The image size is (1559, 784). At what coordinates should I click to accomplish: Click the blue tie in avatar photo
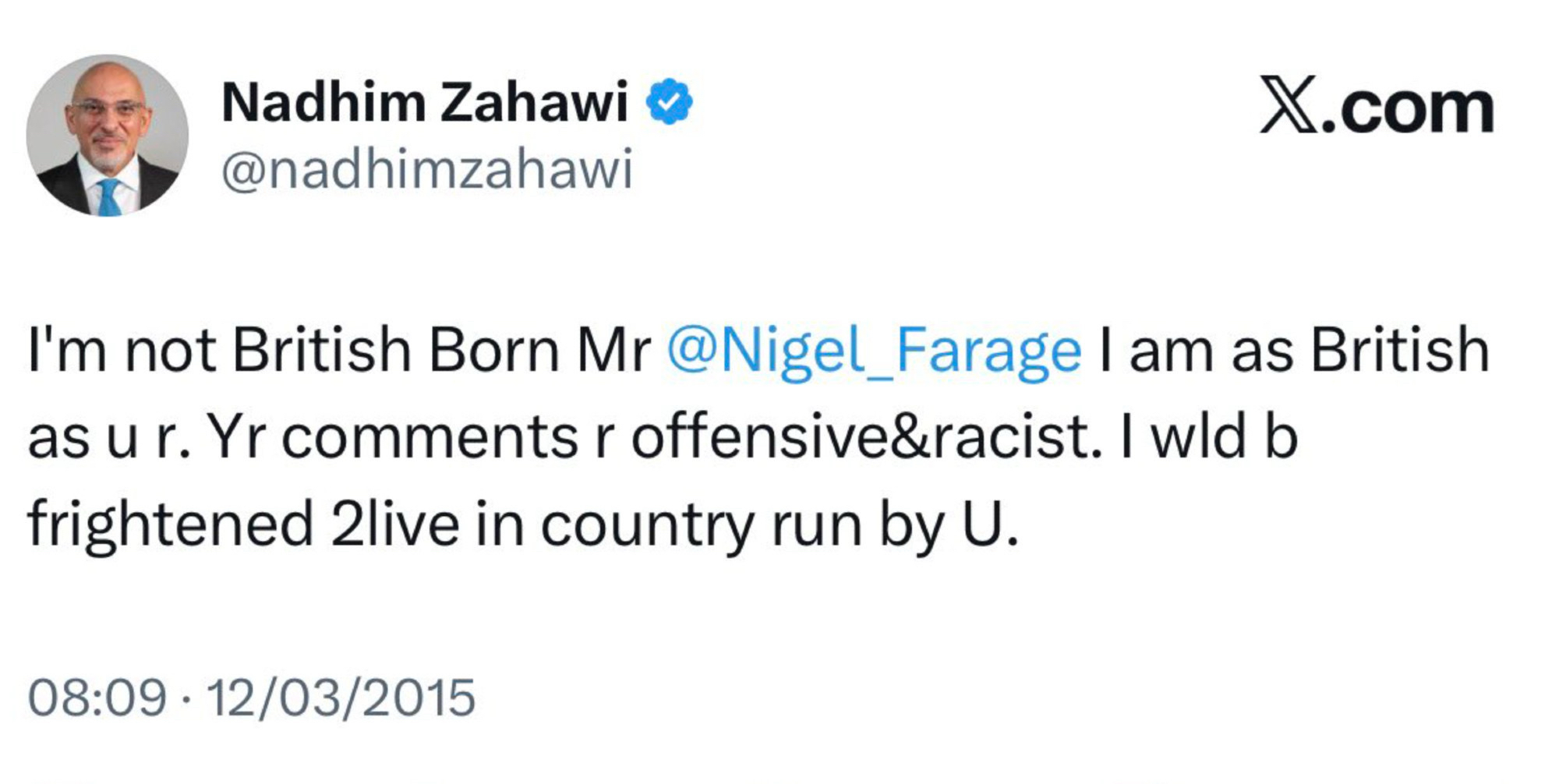pos(109,197)
